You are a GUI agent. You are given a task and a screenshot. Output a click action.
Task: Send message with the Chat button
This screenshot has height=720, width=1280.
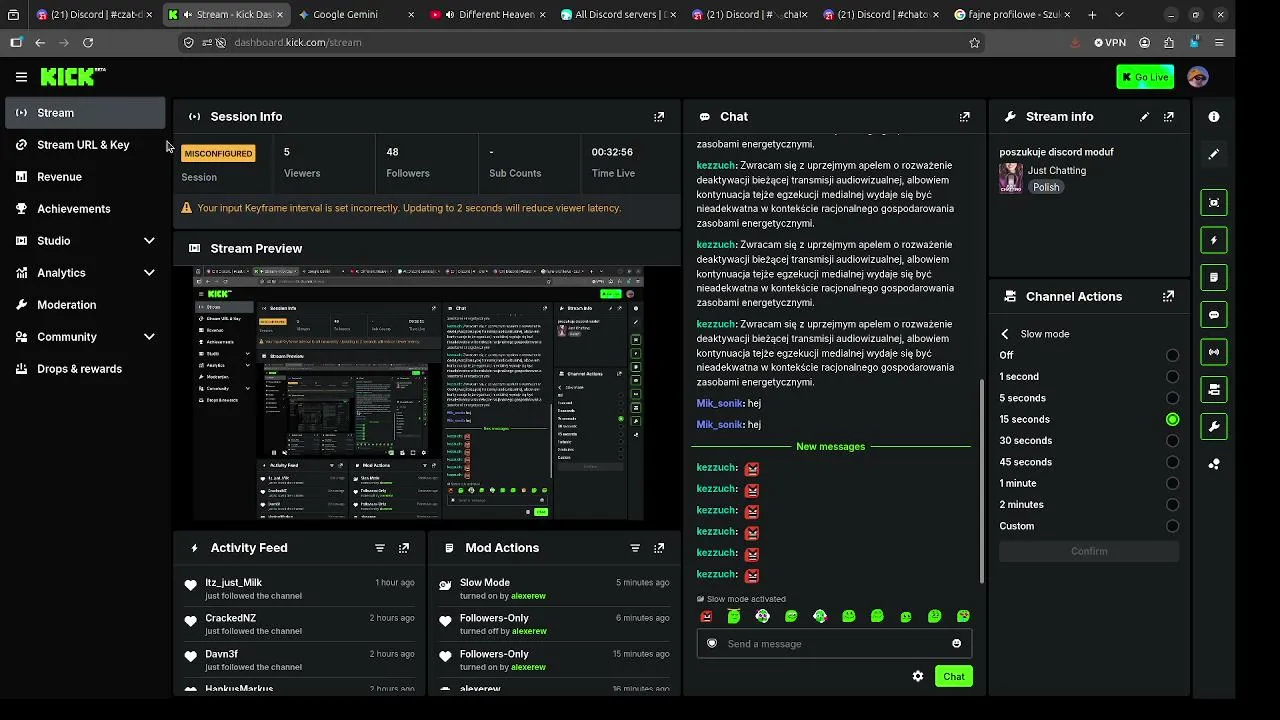coord(953,677)
